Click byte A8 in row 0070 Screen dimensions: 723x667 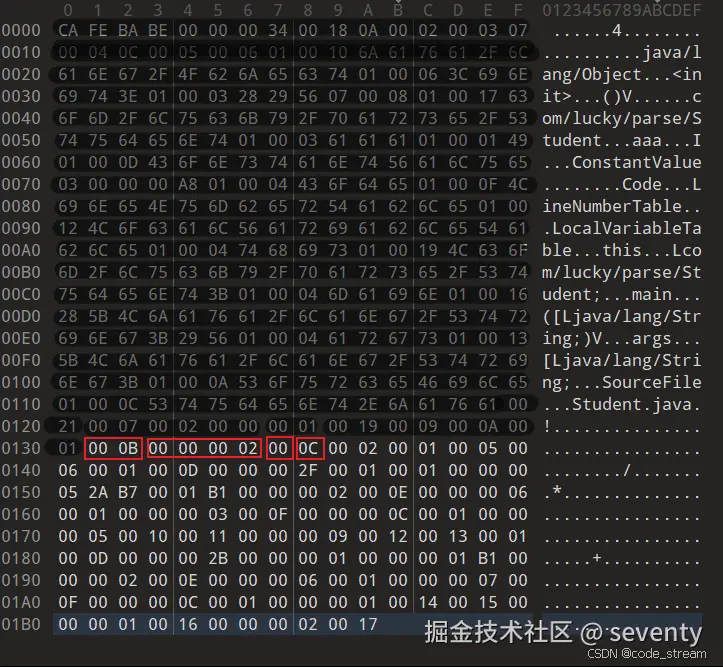click(188, 184)
